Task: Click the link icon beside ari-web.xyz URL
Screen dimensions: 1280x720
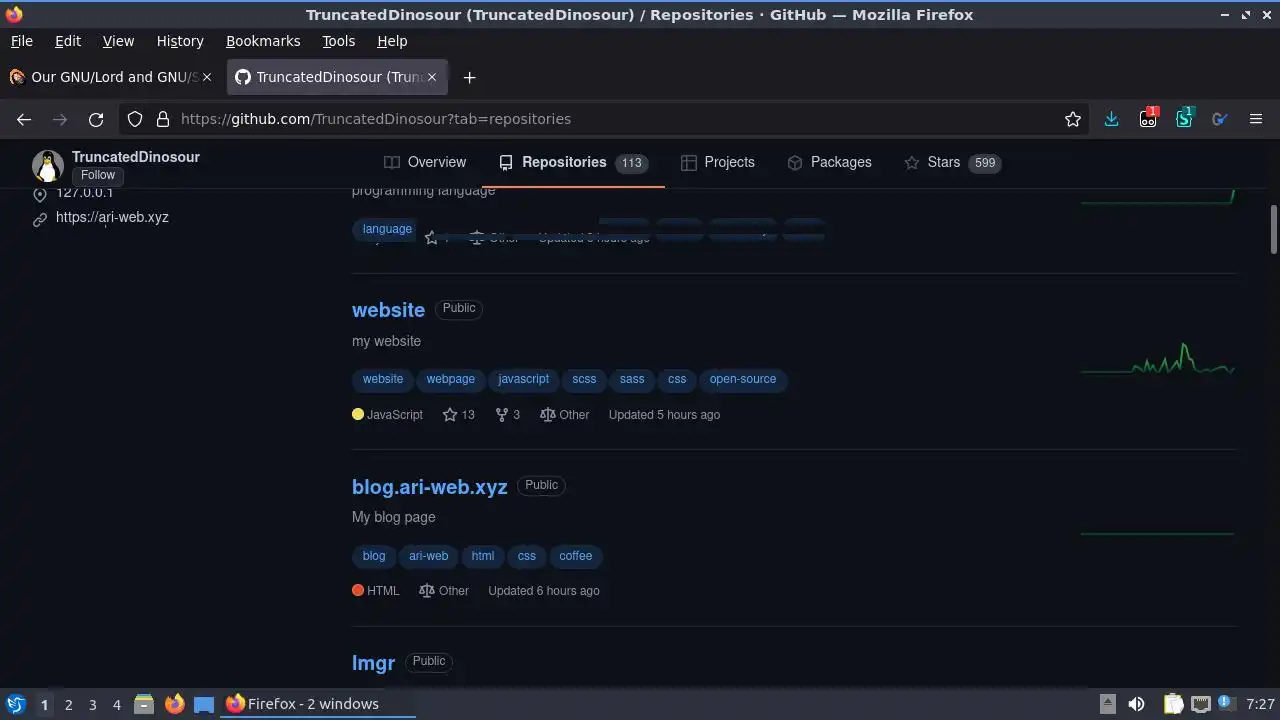Action: (x=40, y=219)
